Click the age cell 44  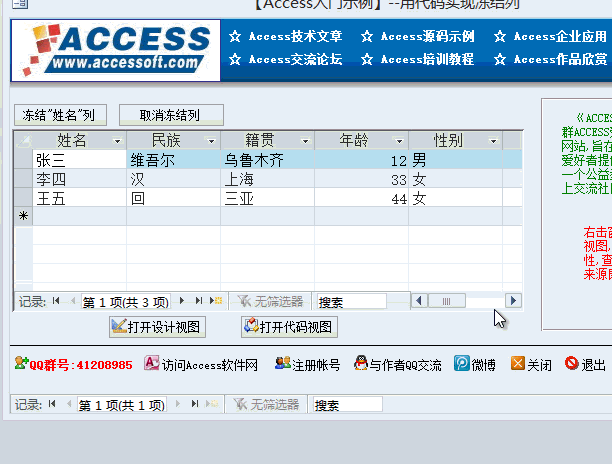pos(362,198)
